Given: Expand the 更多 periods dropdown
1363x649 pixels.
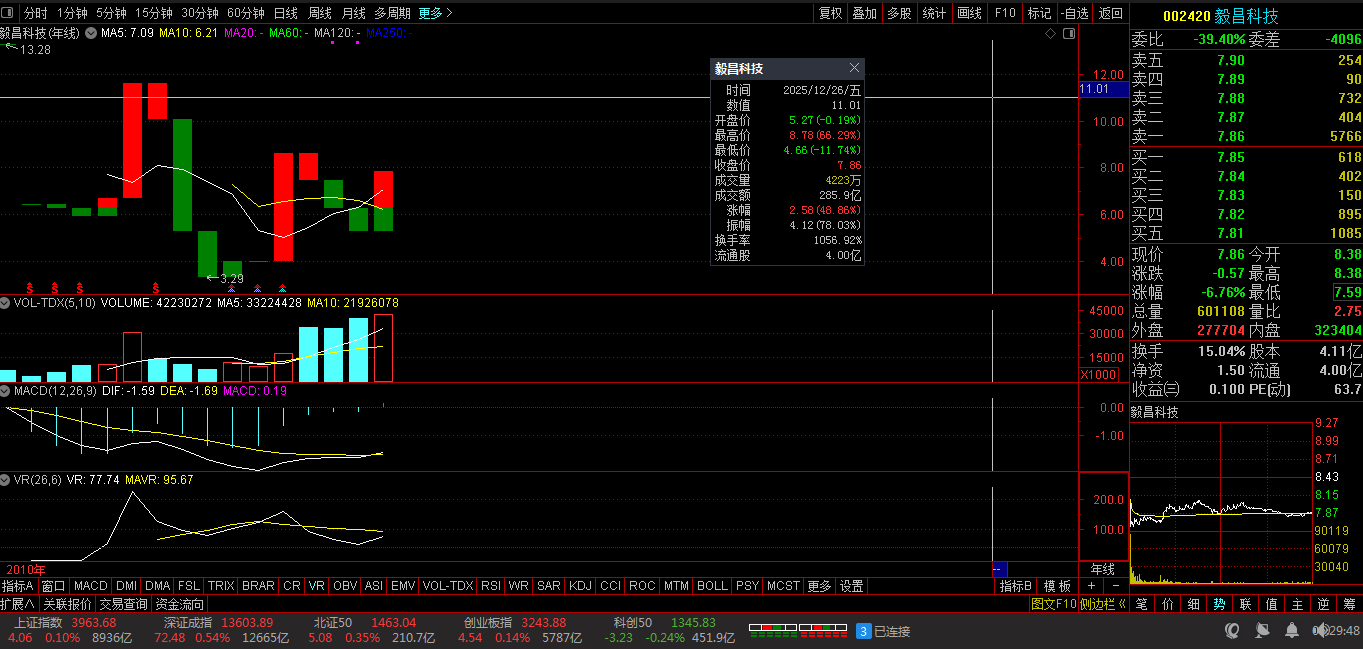Looking at the screenshot, I should [x=435, y=13].
